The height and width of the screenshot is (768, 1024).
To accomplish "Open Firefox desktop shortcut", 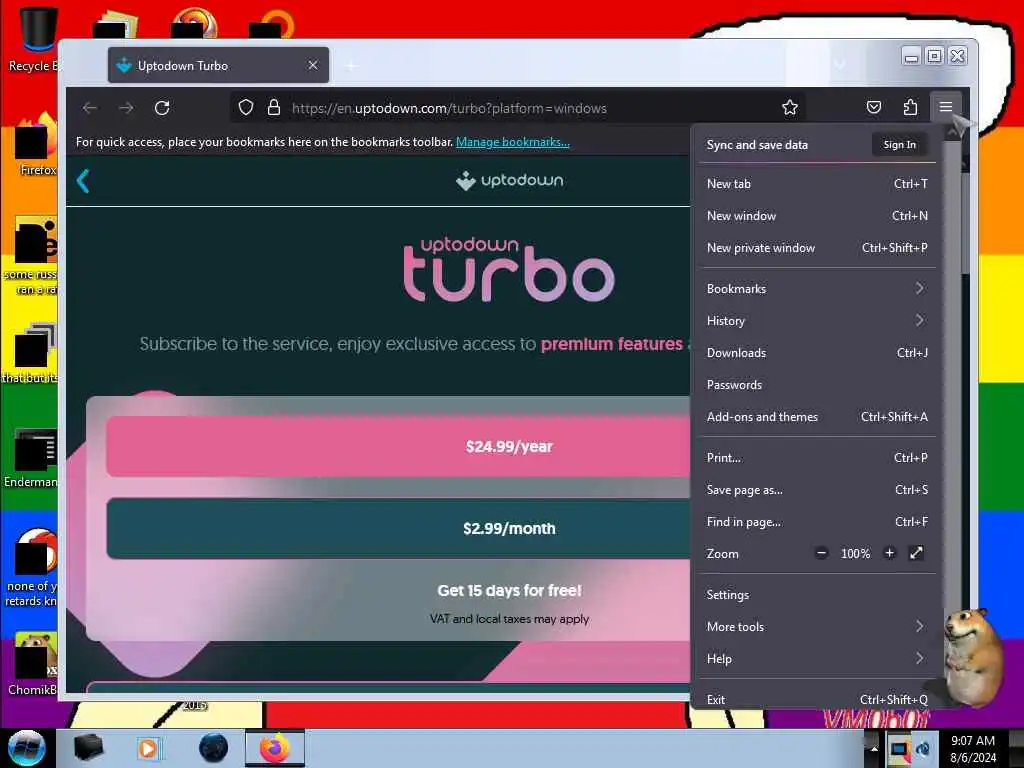I will (36, 144).
